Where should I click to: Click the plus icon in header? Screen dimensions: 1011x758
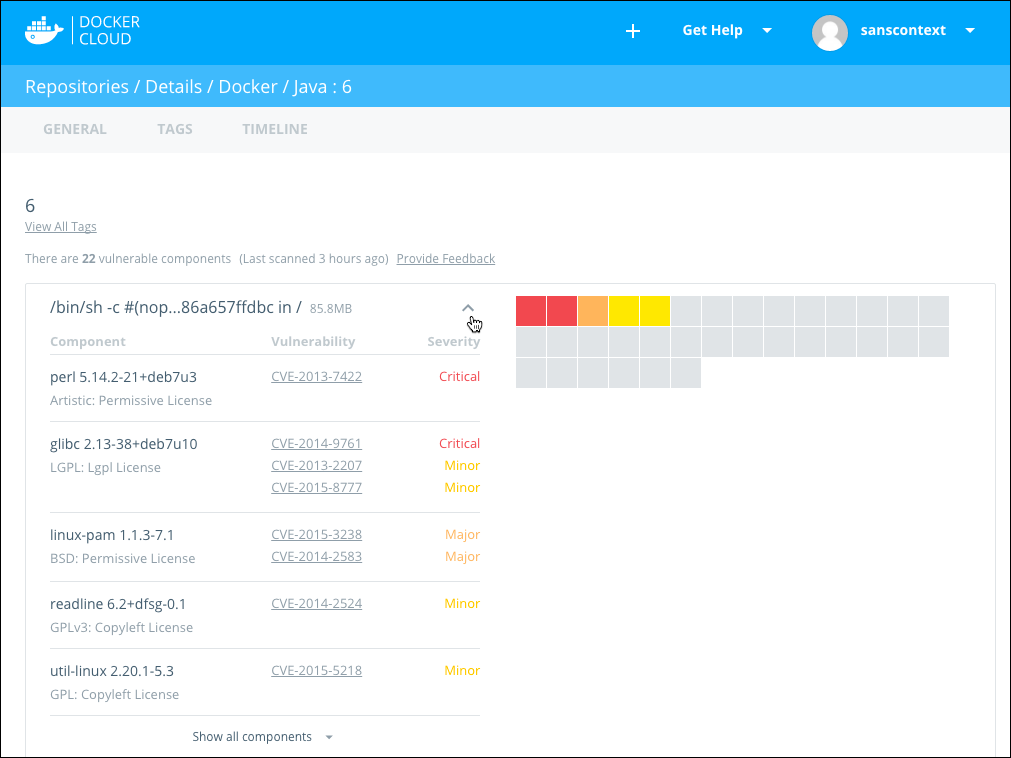632,31
